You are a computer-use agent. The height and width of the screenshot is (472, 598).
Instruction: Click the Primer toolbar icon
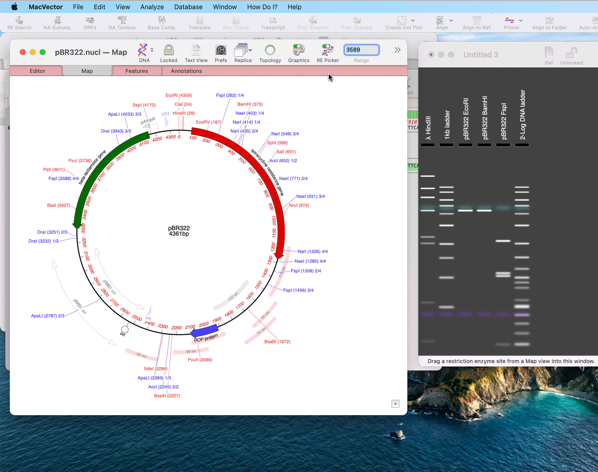point(510,23)
